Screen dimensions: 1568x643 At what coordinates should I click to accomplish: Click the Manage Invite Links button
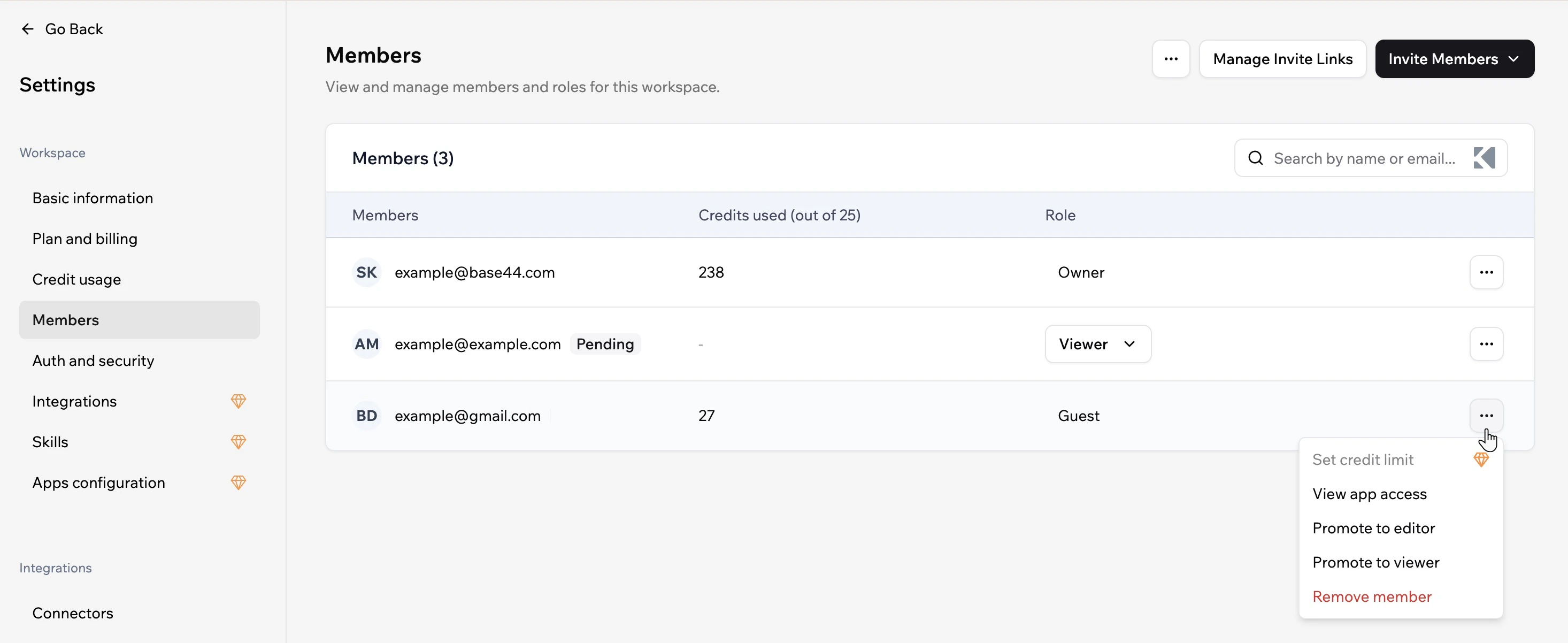[x=1282, y=59]
